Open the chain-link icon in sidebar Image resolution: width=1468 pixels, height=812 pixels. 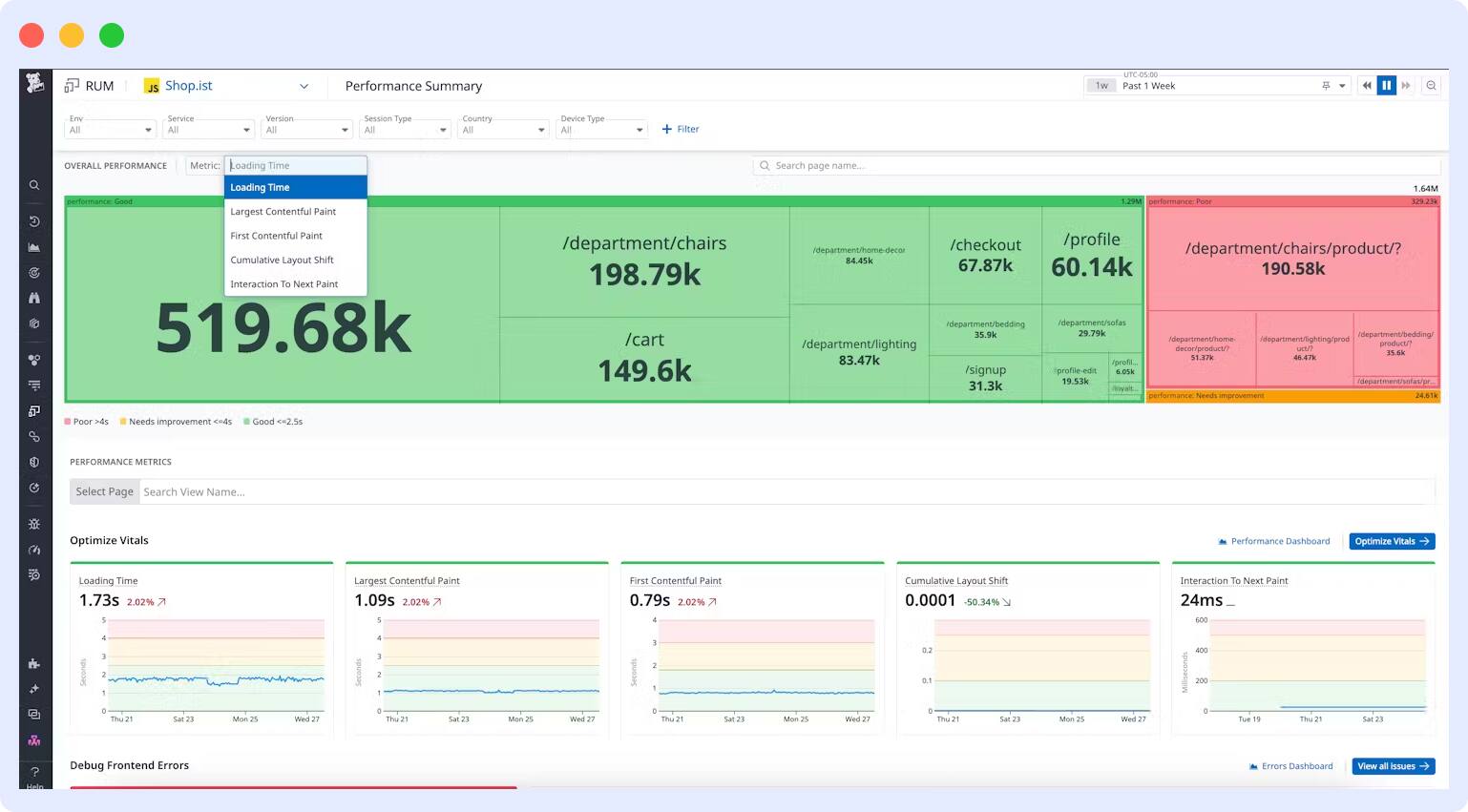(34, 437)
